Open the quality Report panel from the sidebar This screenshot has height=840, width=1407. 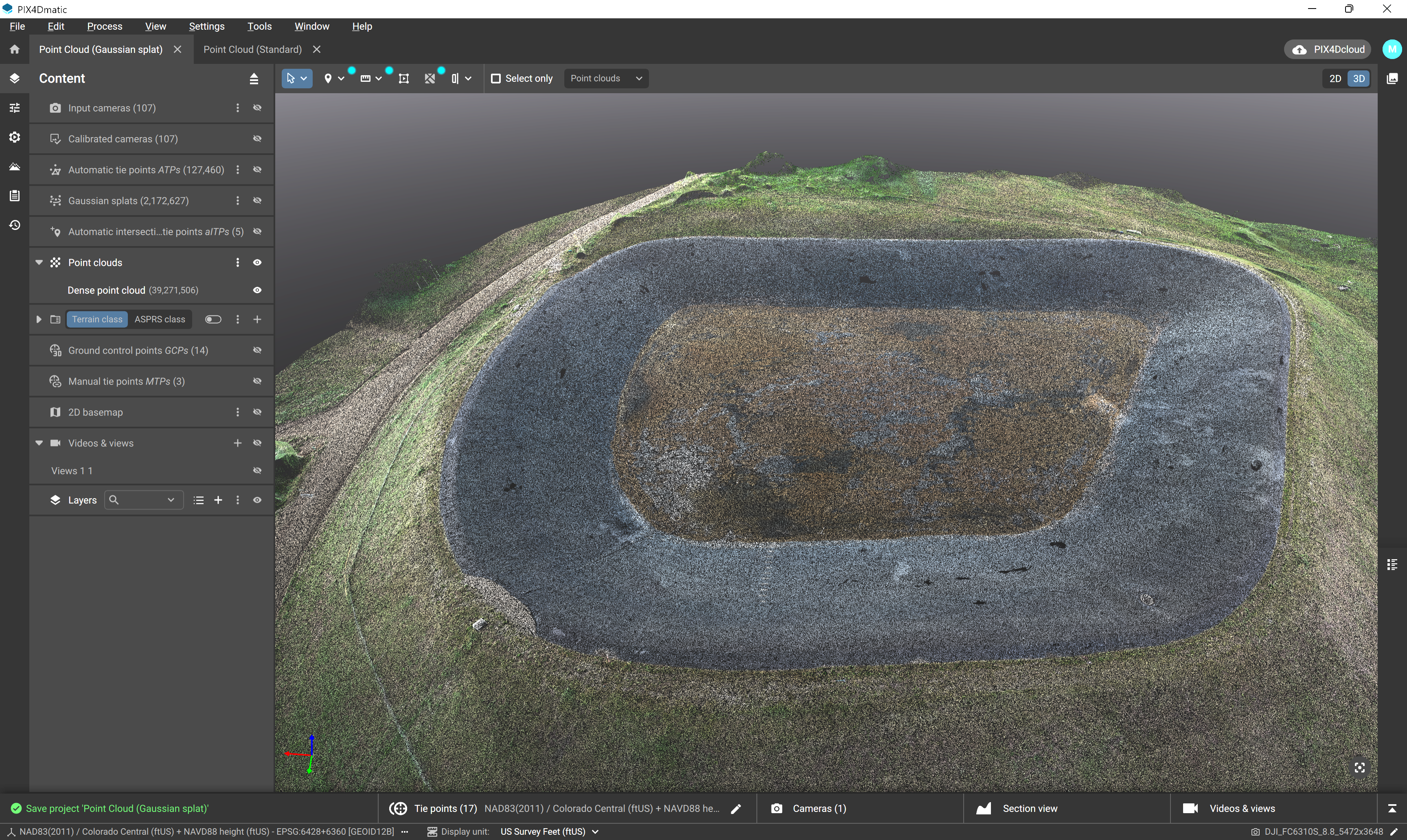click(x=14, y=195)
